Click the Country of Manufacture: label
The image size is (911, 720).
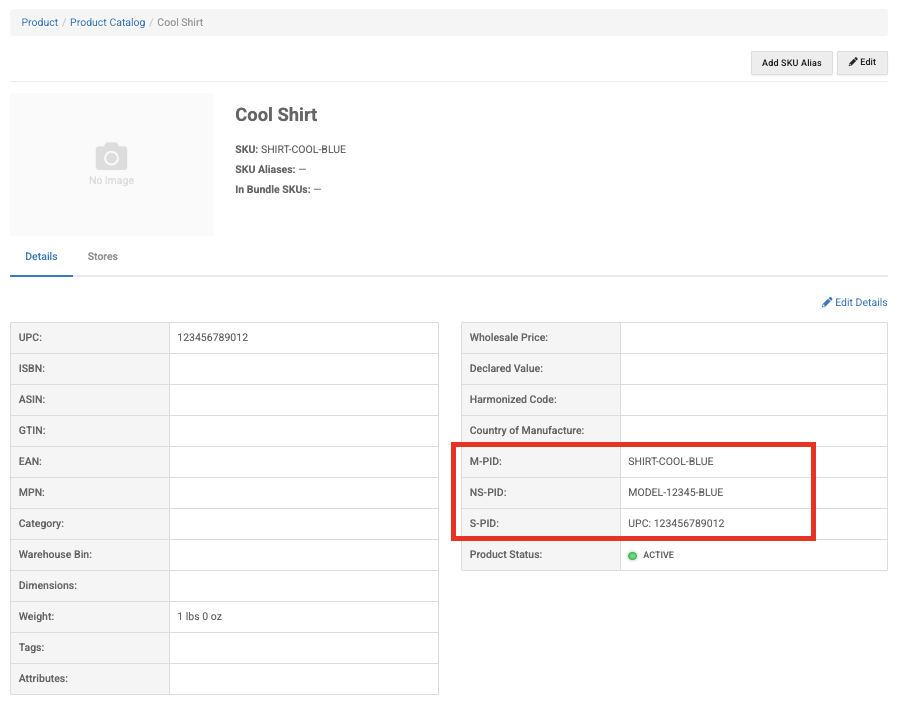point(527,431)
